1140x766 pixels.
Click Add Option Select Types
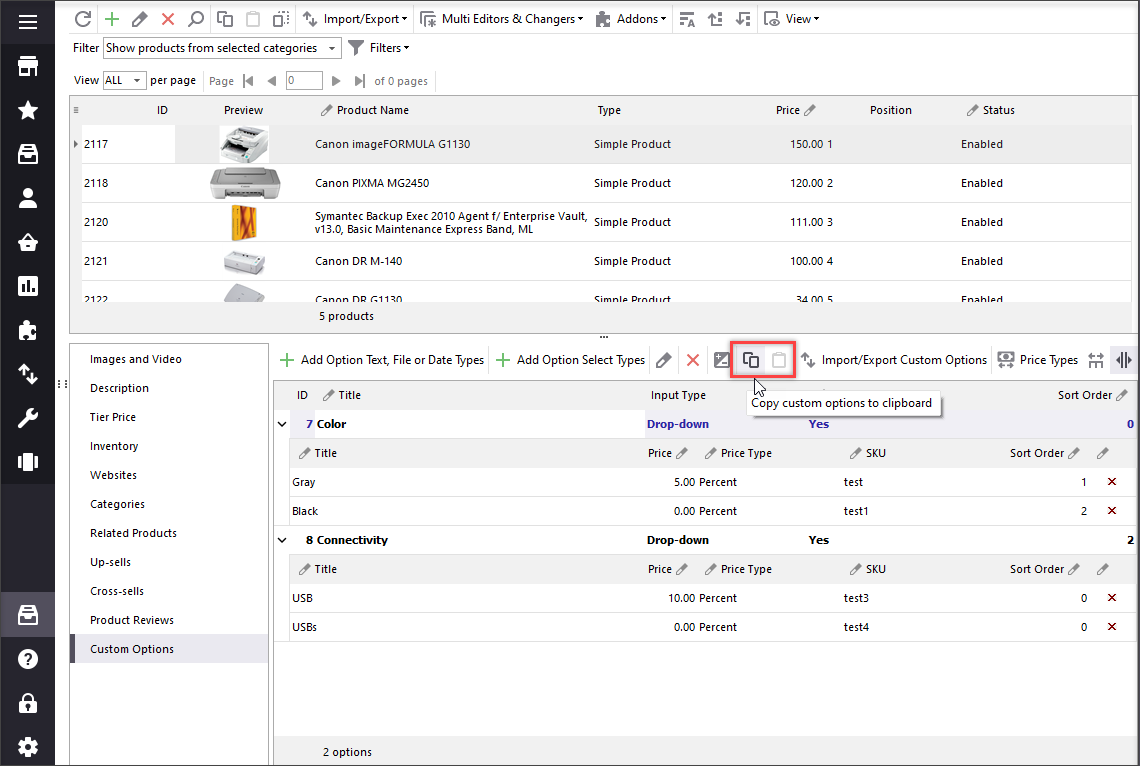tap(570, 360)
